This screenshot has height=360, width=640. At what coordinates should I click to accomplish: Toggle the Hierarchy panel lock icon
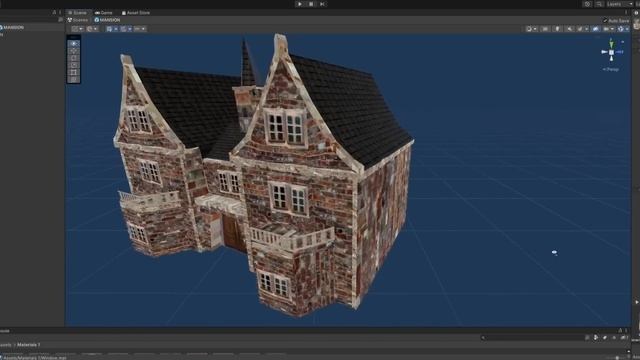(x=54, y=13)
